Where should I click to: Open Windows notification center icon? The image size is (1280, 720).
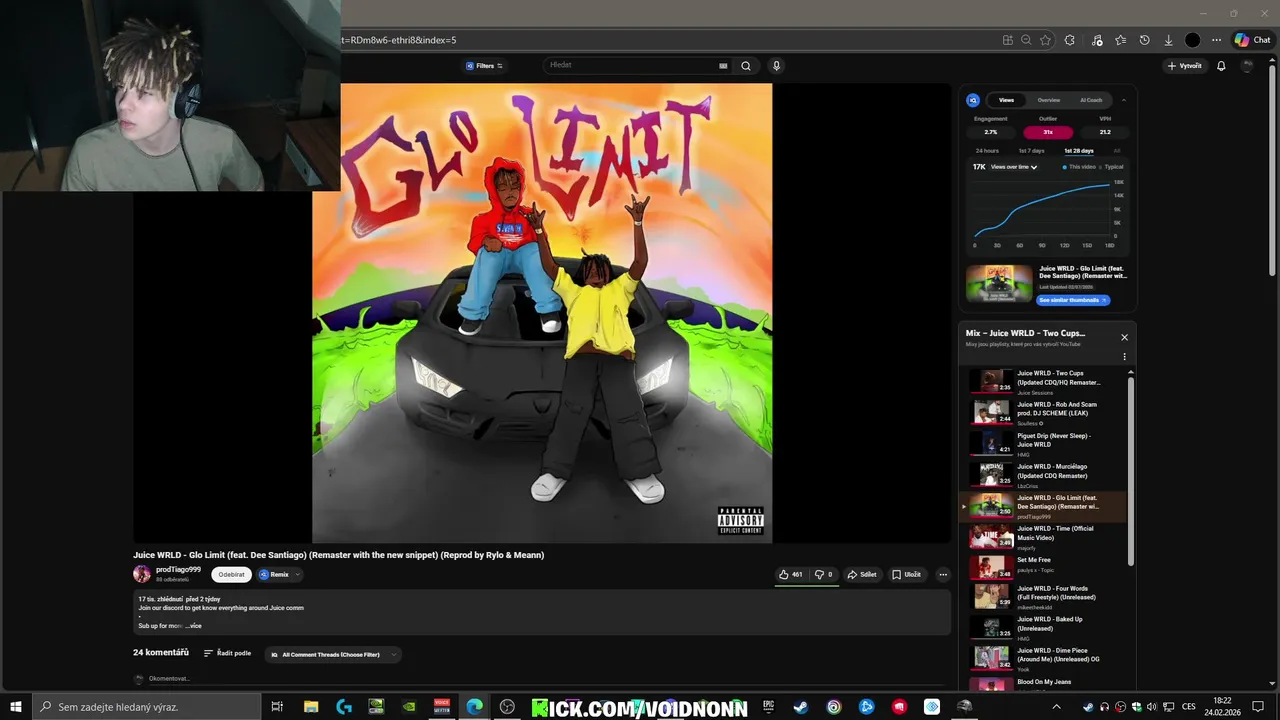click(x=1258, y=707)
